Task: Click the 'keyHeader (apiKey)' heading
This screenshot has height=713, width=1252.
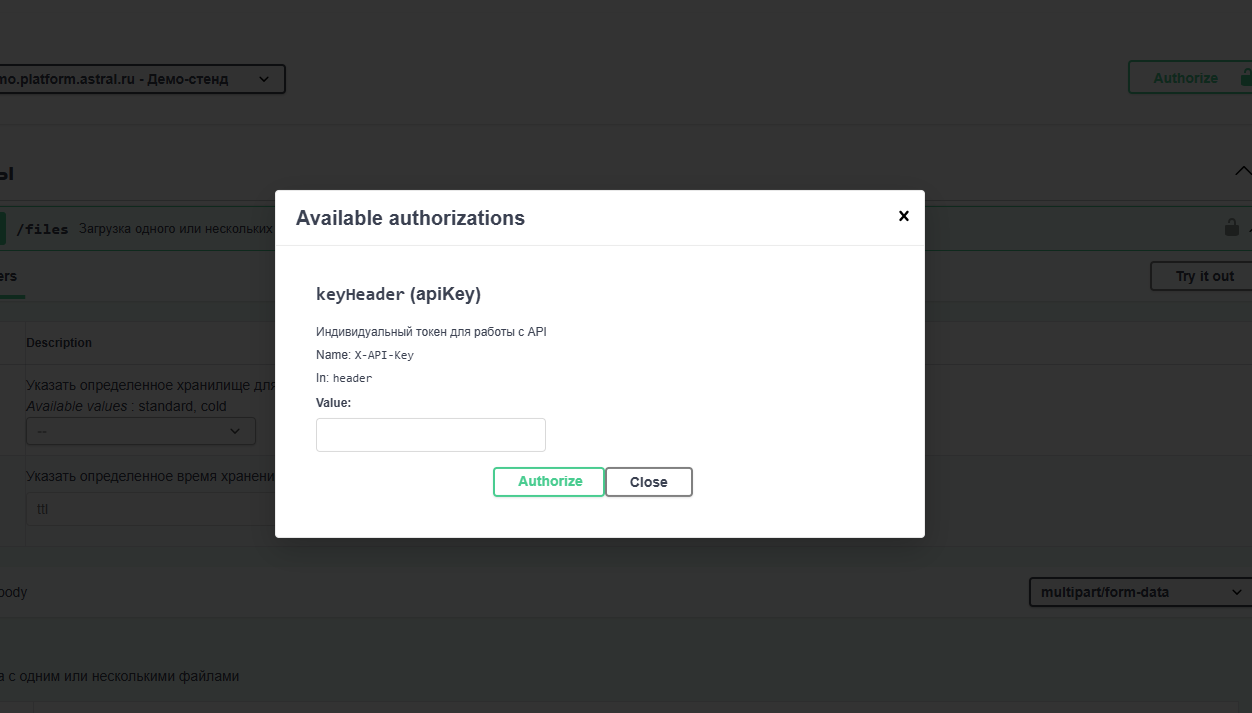Action: coord(399,294)
